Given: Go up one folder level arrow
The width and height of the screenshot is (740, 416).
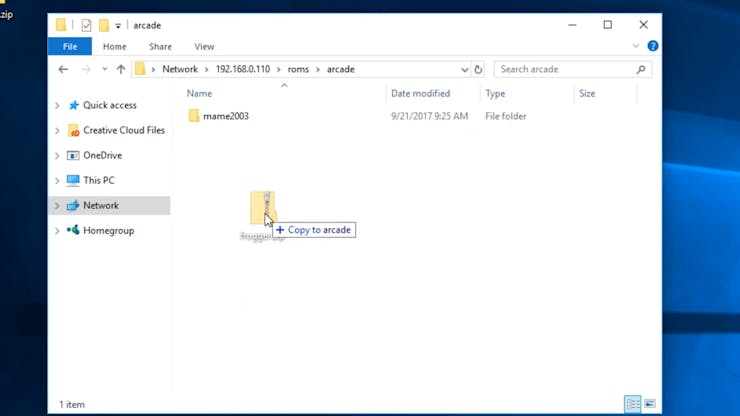Looking at the screenshot, I should tap(121, 69).
